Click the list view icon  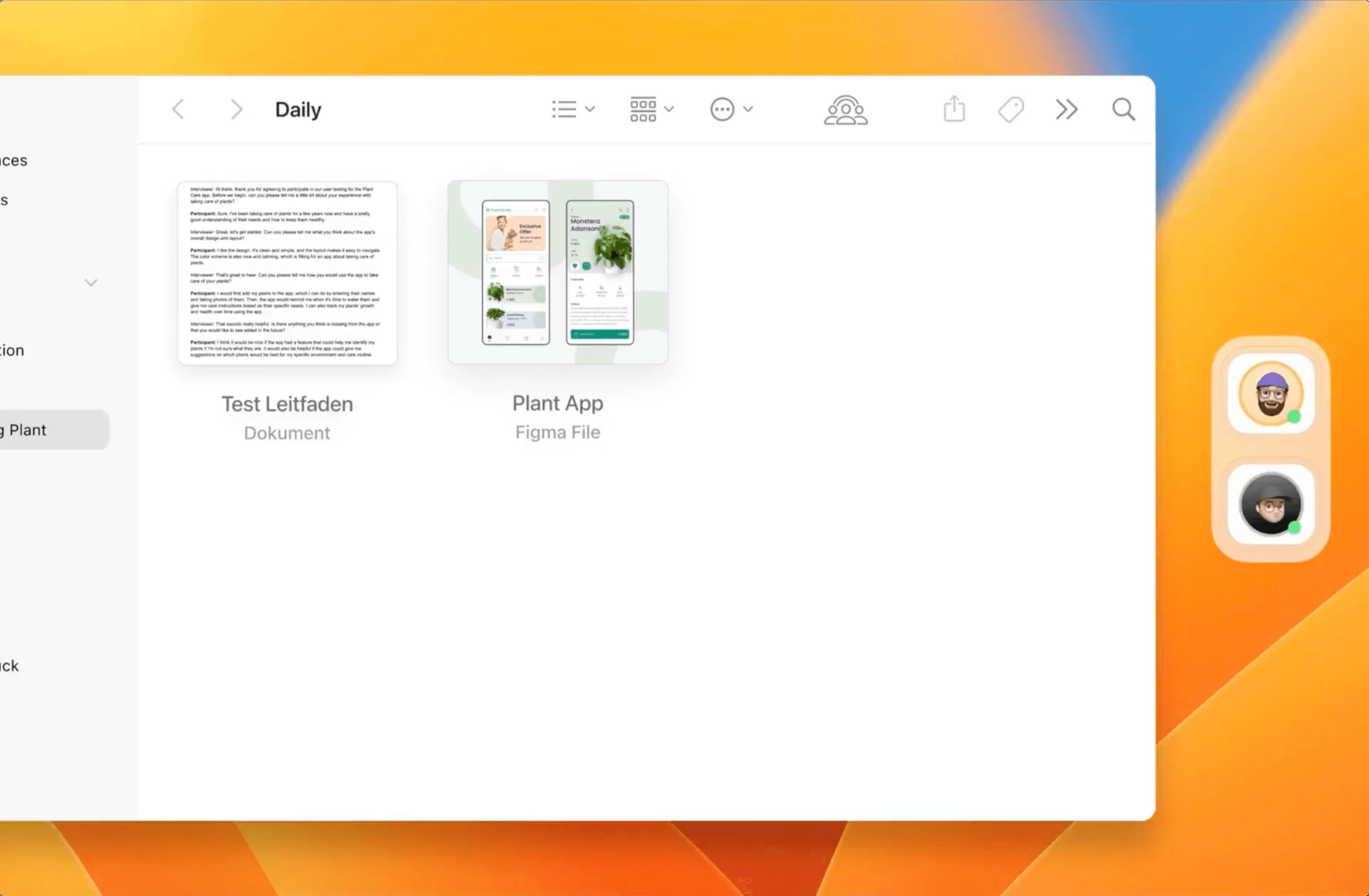coord(564,109)
